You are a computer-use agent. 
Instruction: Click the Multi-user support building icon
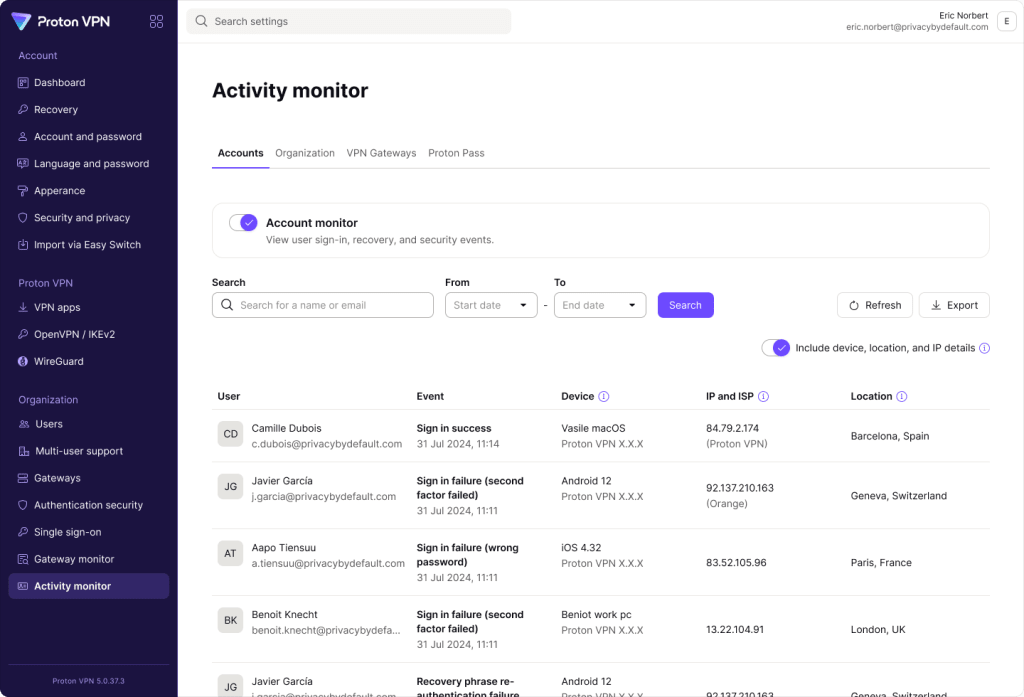click(x=24, y=451)
